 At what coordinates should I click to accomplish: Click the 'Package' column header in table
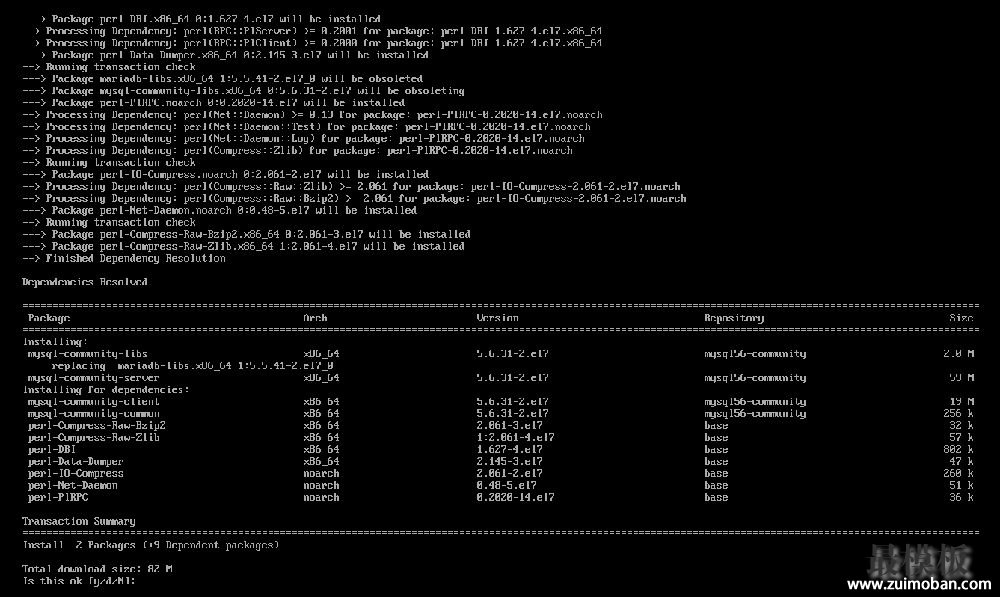pos(49,318)
